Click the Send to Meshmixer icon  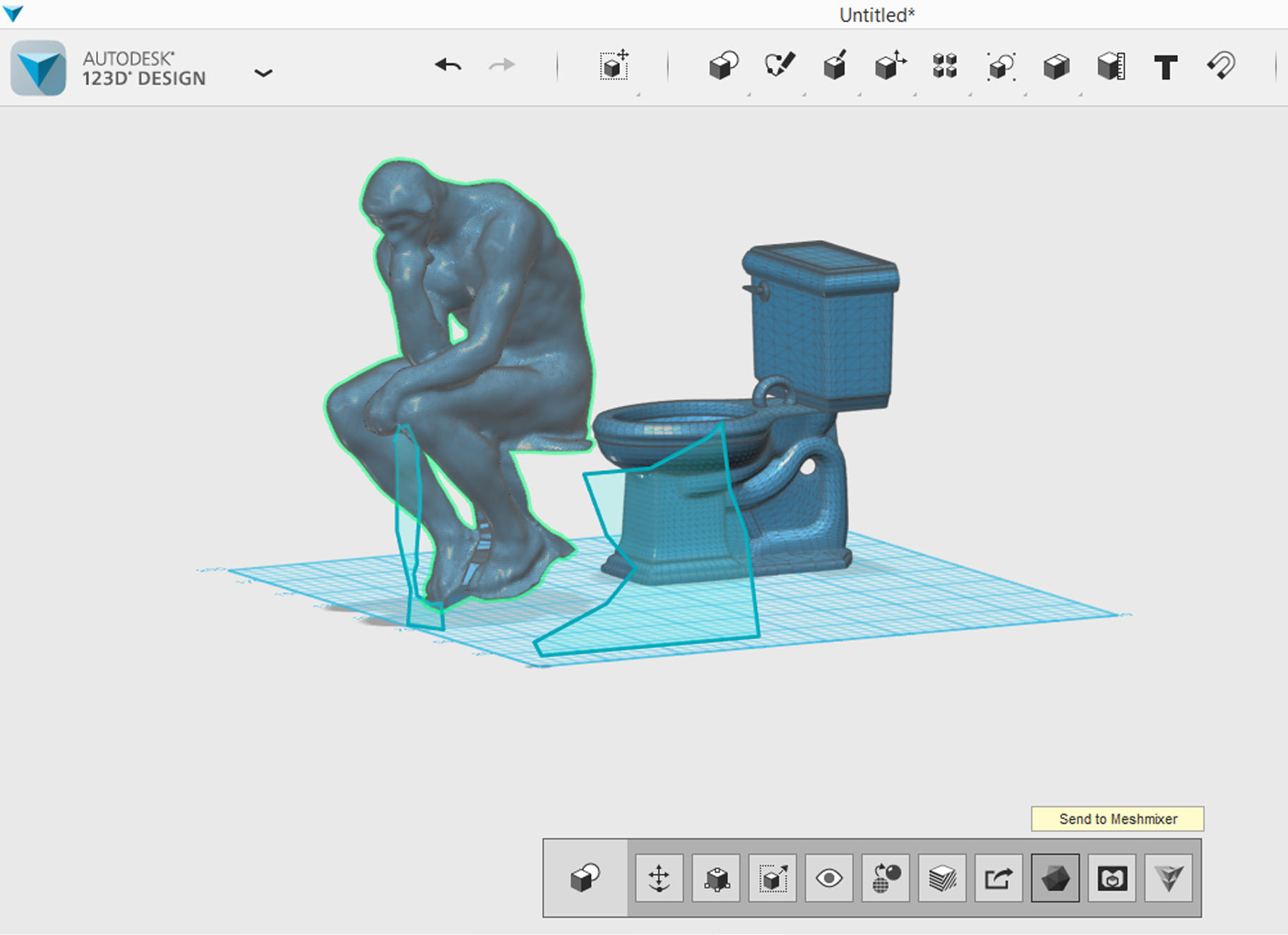(1055, 878)
